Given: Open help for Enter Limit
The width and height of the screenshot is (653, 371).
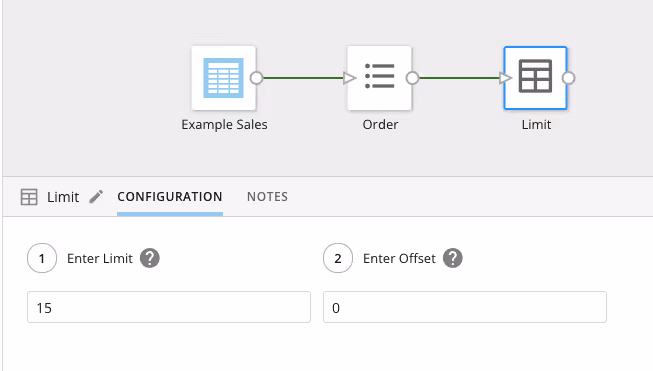Looking at the screenshot, I should (x=150, y=258).
